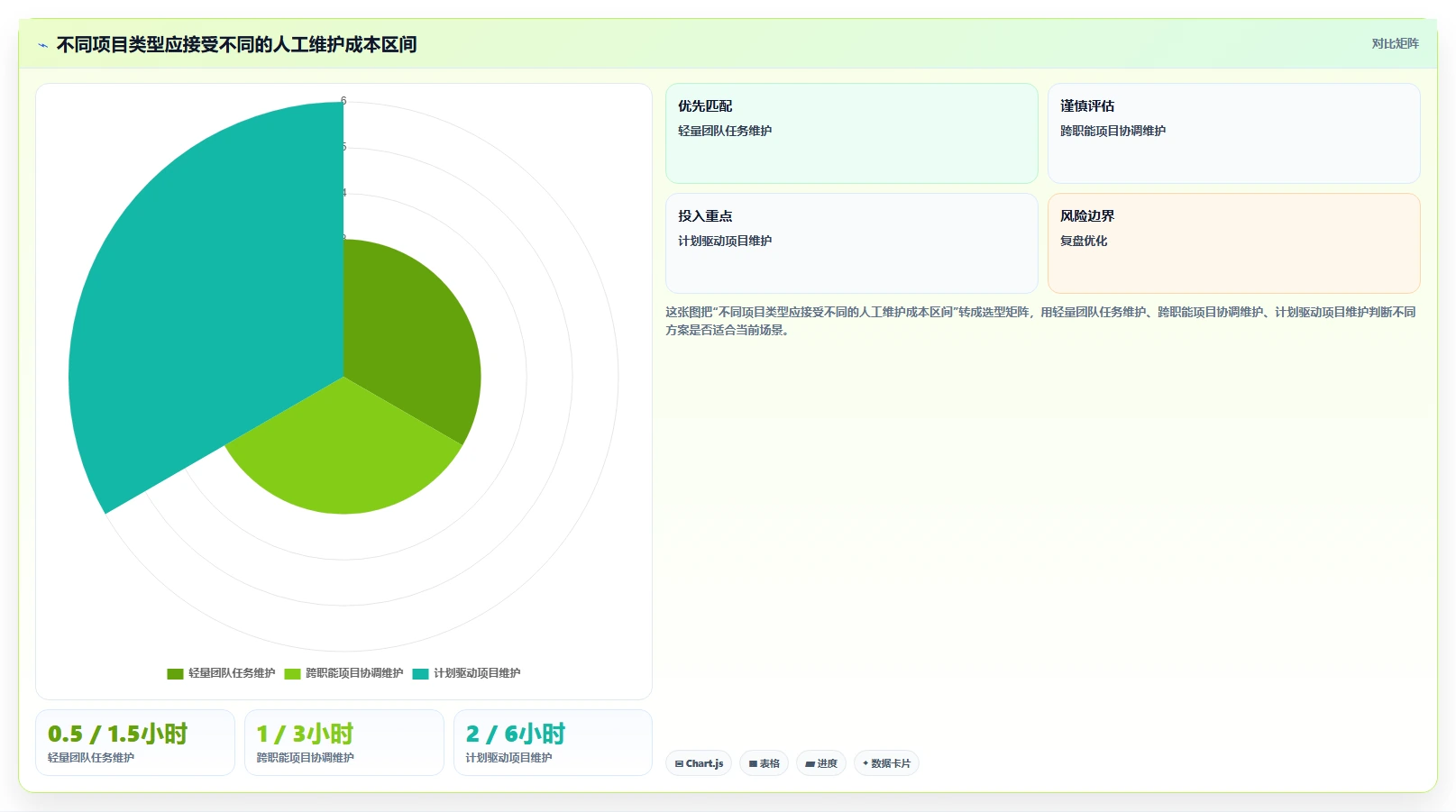This screenshot has width=1456, height=812.
Task: Click the 表格 tag
Action: point(764,763)
